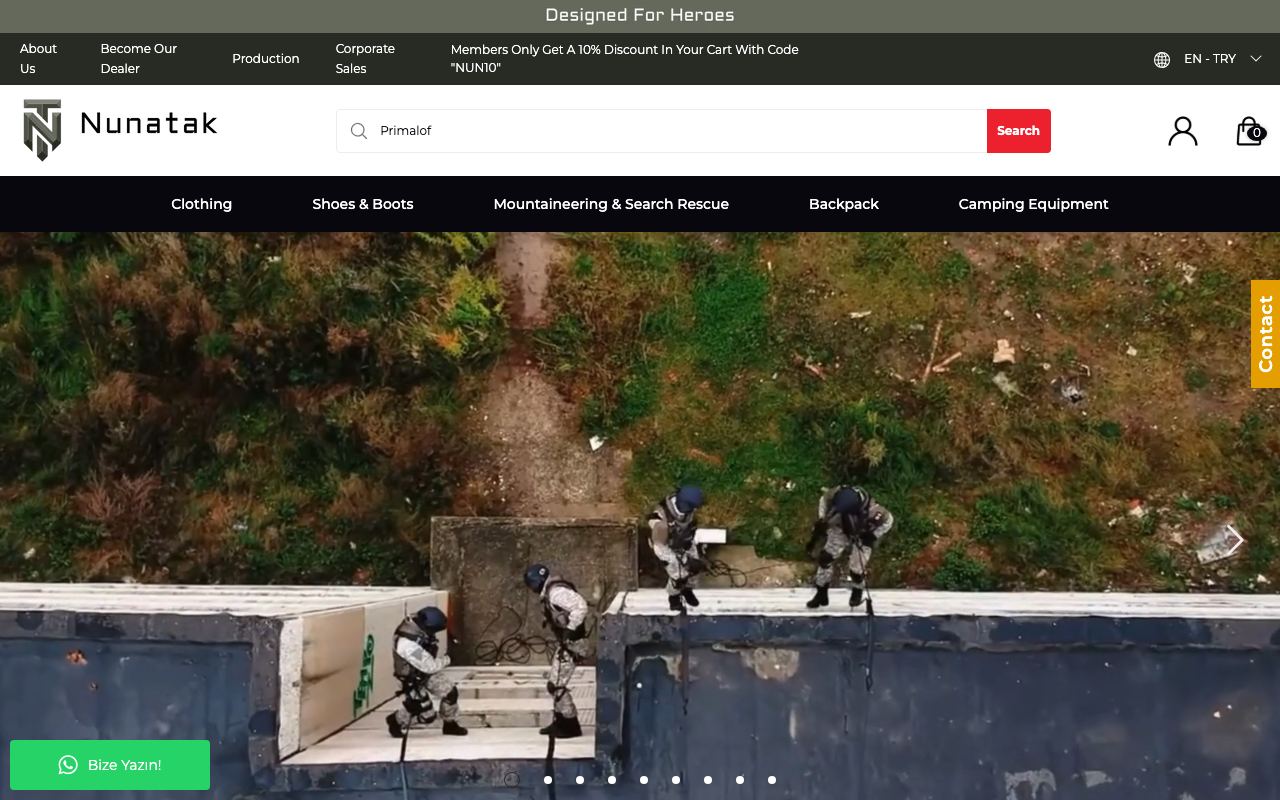The width and height of the screenshot is (1280, 800).
Task: Open the user account icon
Action: tap(1183, 131)
